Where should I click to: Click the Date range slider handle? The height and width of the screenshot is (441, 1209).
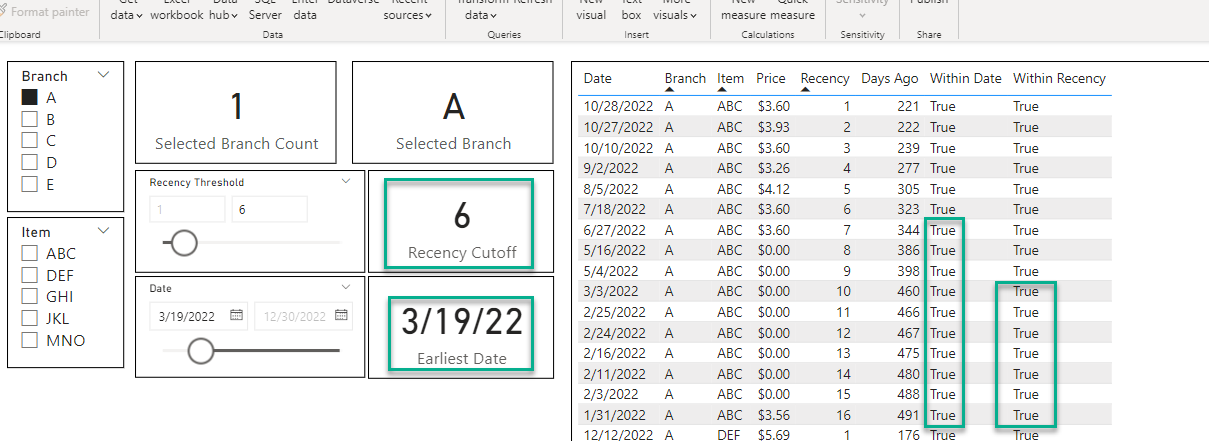[201, 350]
